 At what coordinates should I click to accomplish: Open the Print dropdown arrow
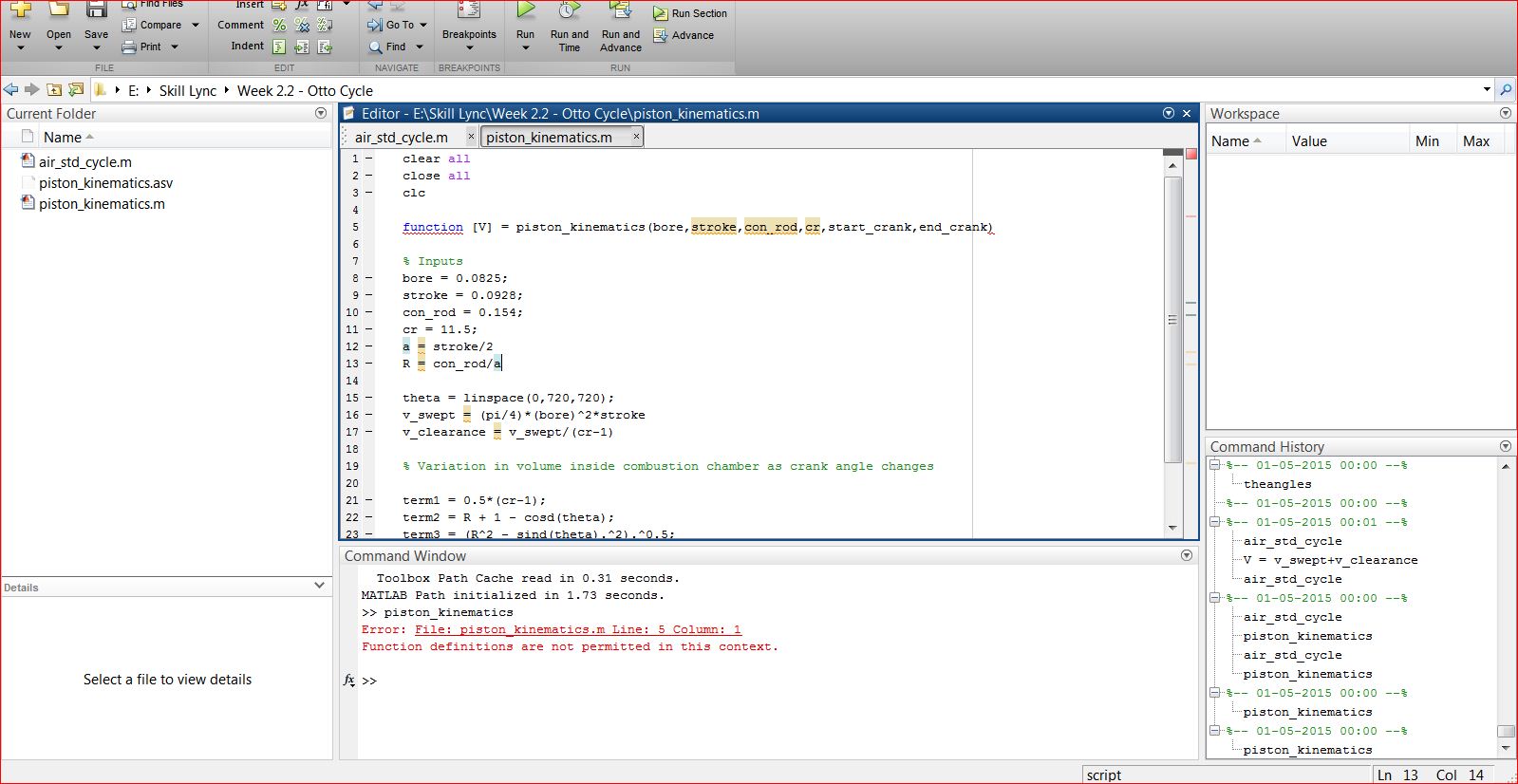click(x=175, y=47)
